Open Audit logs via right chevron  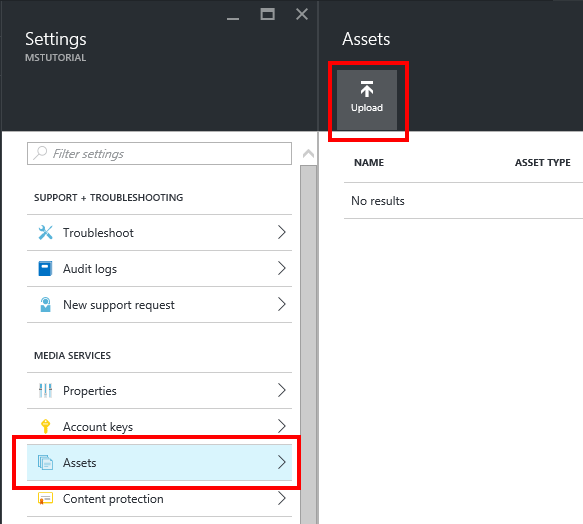(x=282, y=268)
